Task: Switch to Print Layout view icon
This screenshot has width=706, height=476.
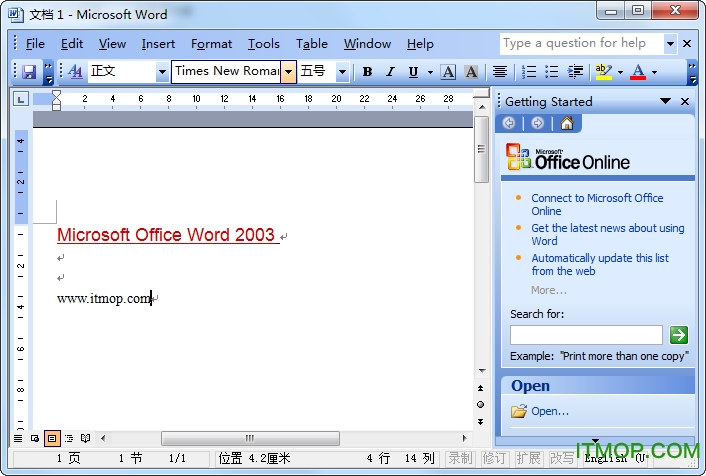Action: (52, 438)
